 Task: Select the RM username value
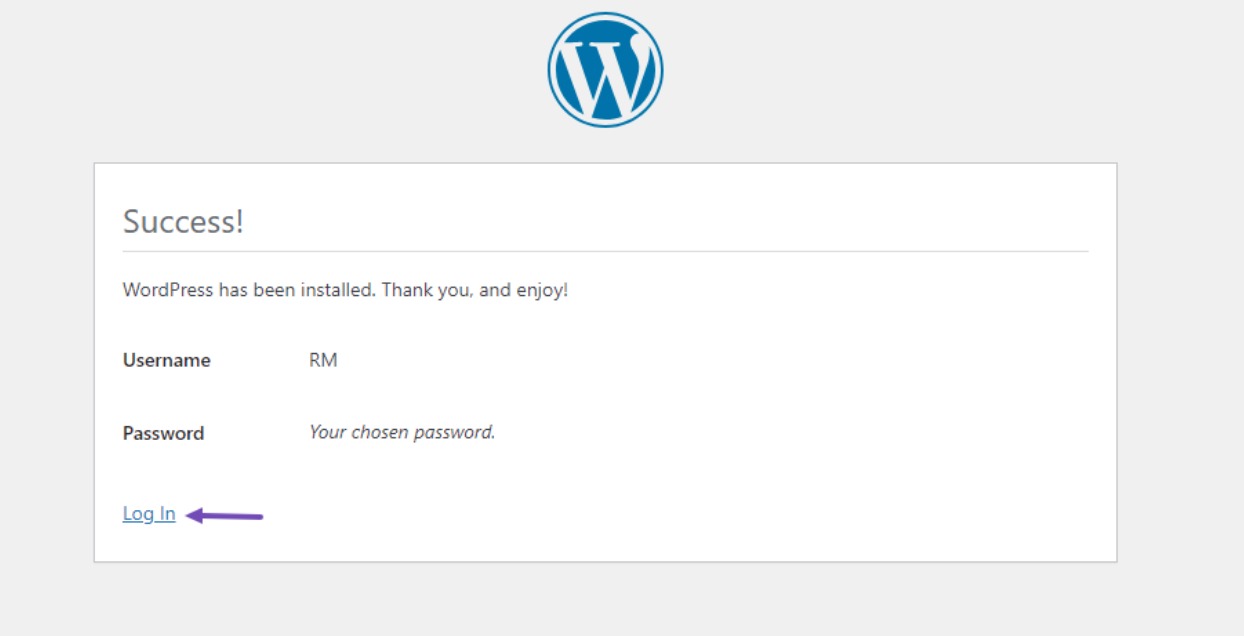pyautogui.click(x=323, y=361)
